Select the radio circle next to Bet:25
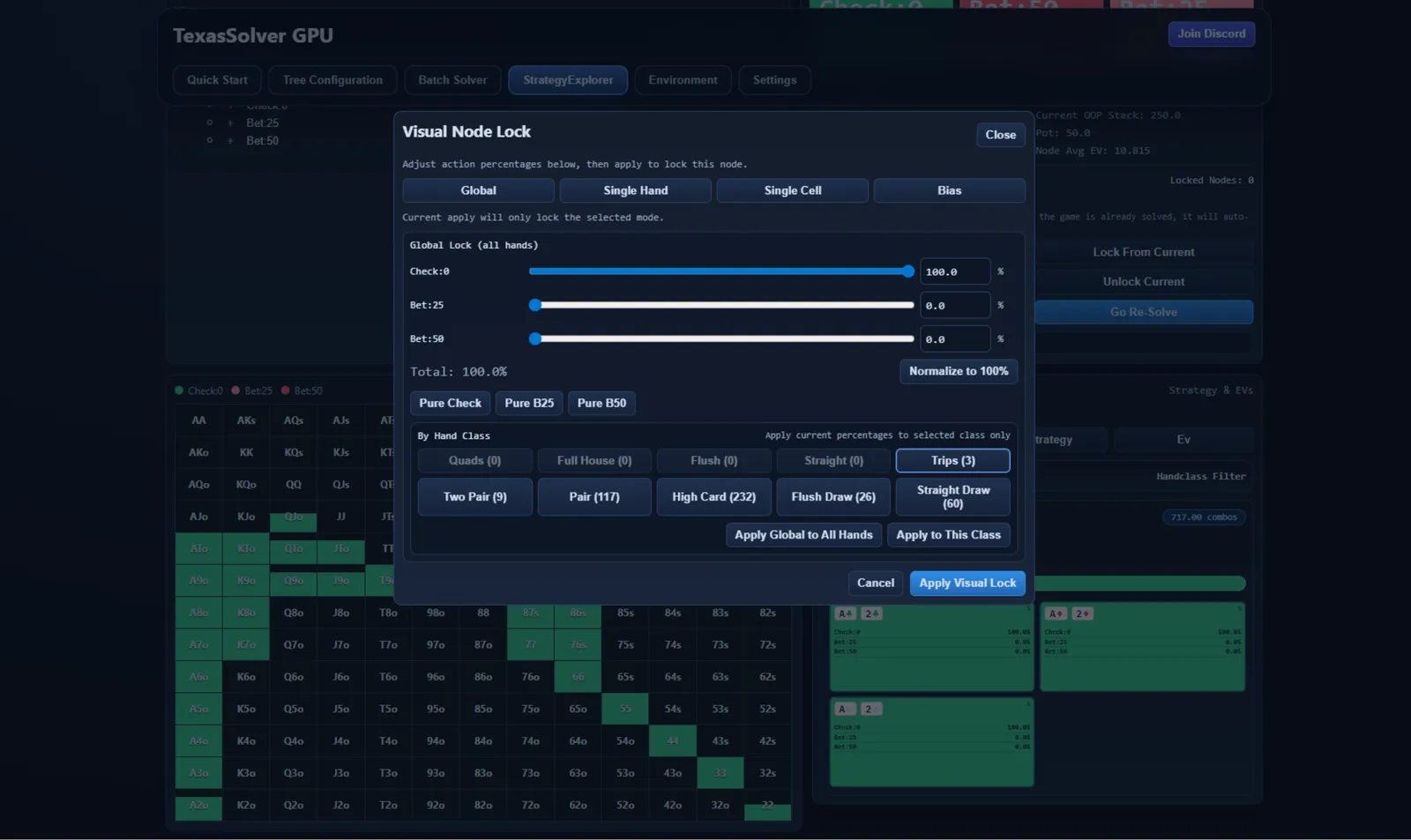The width and height of the screenshot is (1411, 840). [208, 123]
